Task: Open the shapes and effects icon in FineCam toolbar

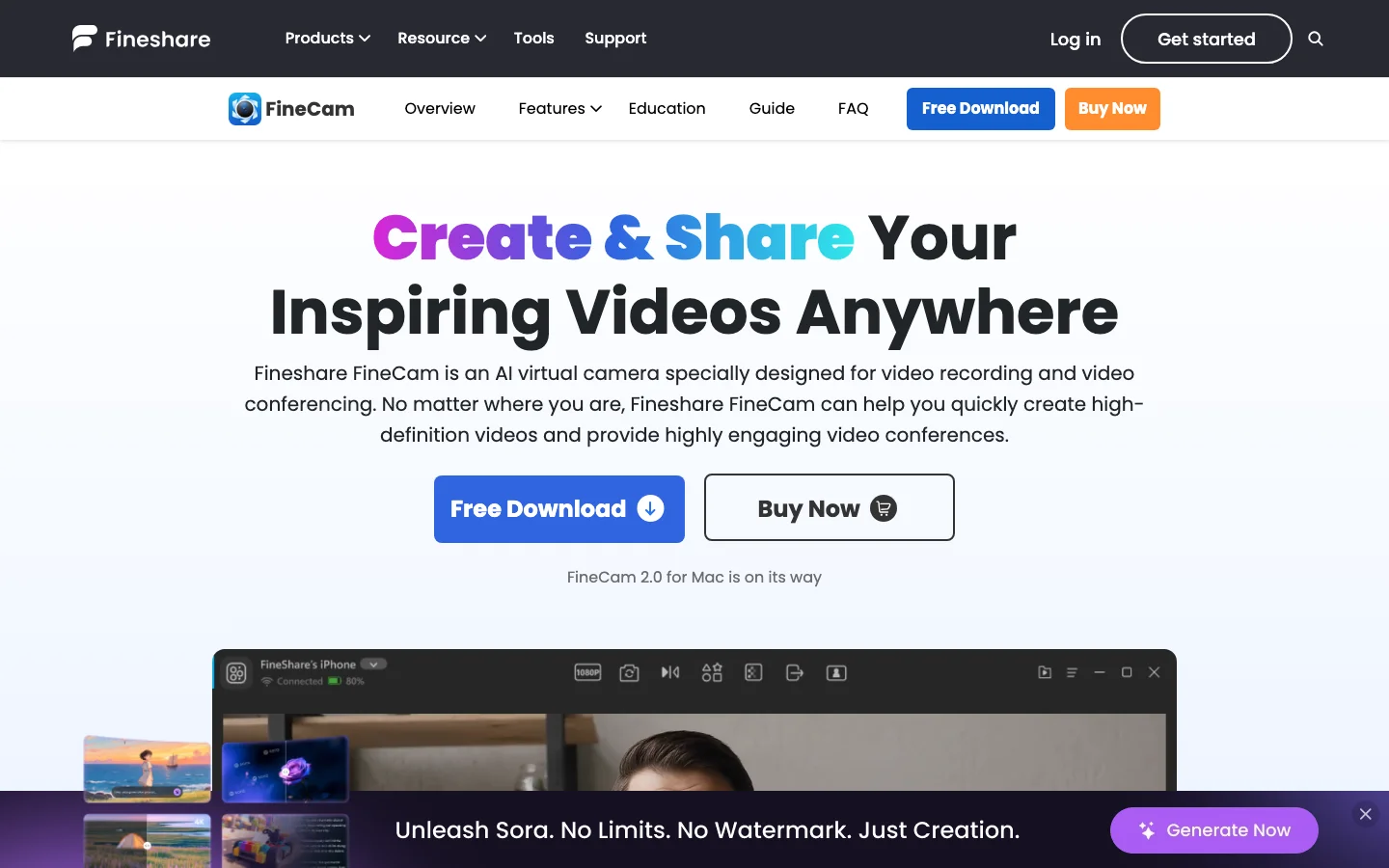Action: [x=712, y=672]
